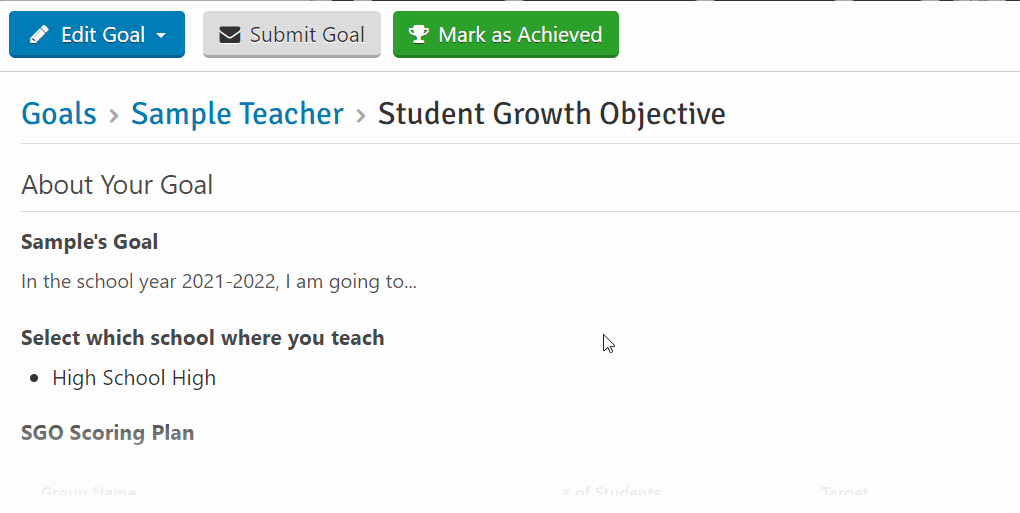
Task: Open the Sample Teacher breadcrumb link
Action: coord(237,114)
